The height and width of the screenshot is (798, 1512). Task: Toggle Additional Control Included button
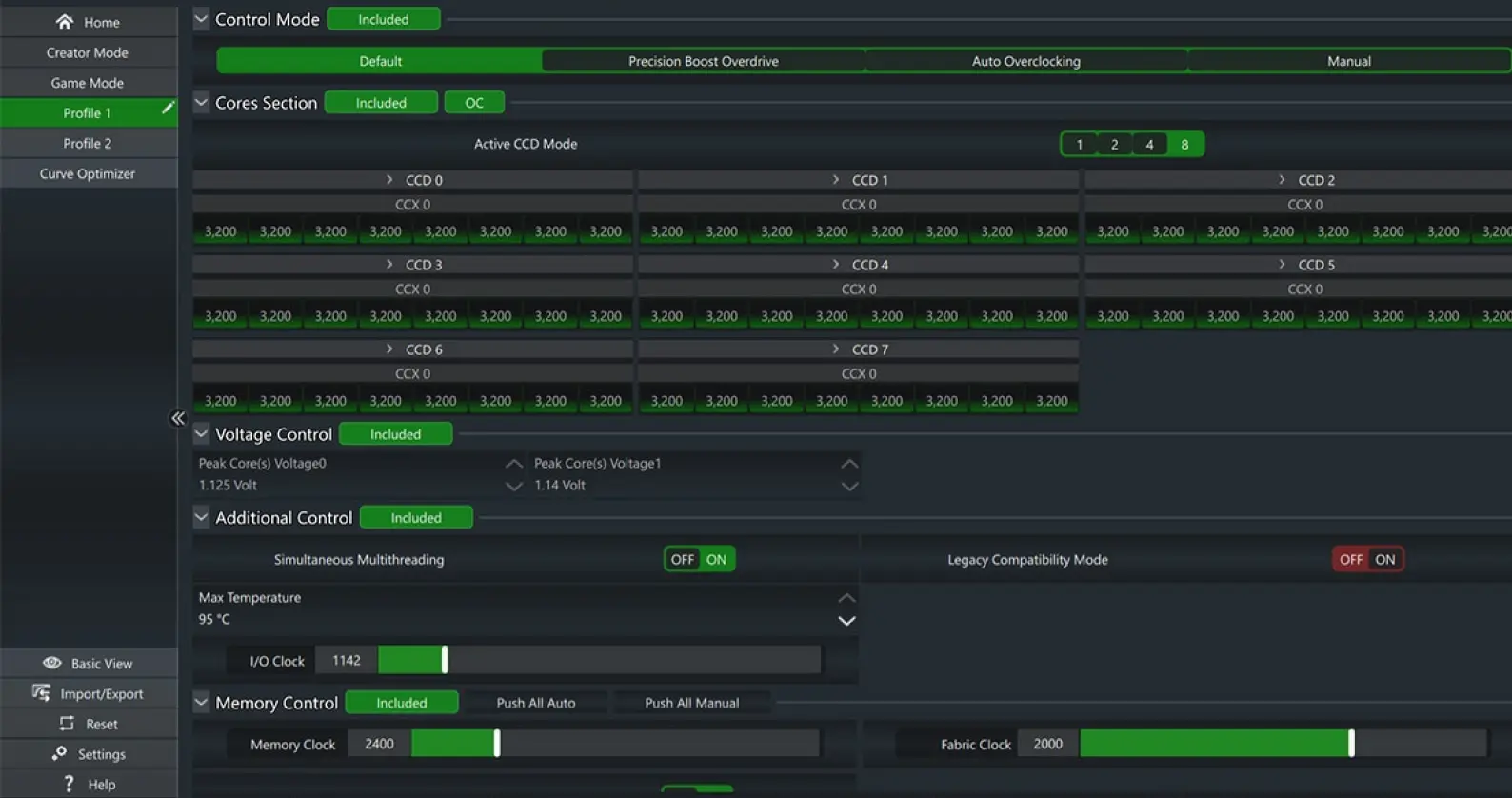[x=416, y=518]
